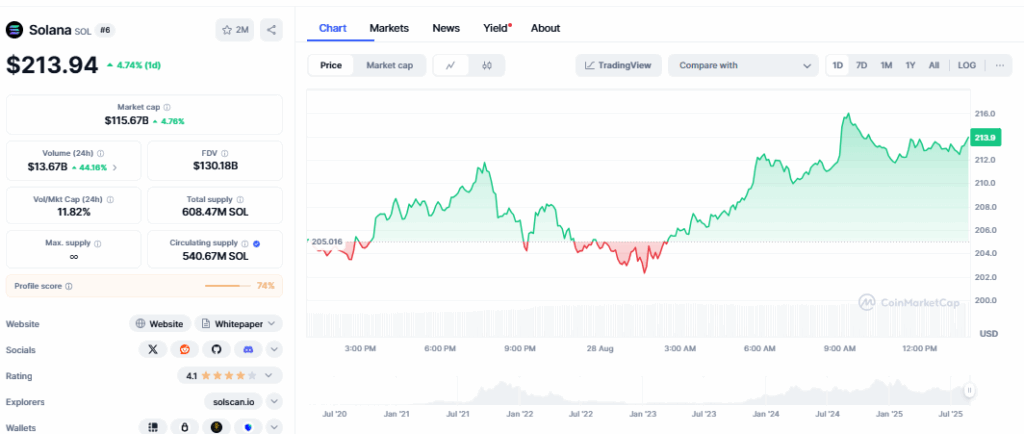Select the line chart icon
1024x434 pixels.
[x=451, y=65]
